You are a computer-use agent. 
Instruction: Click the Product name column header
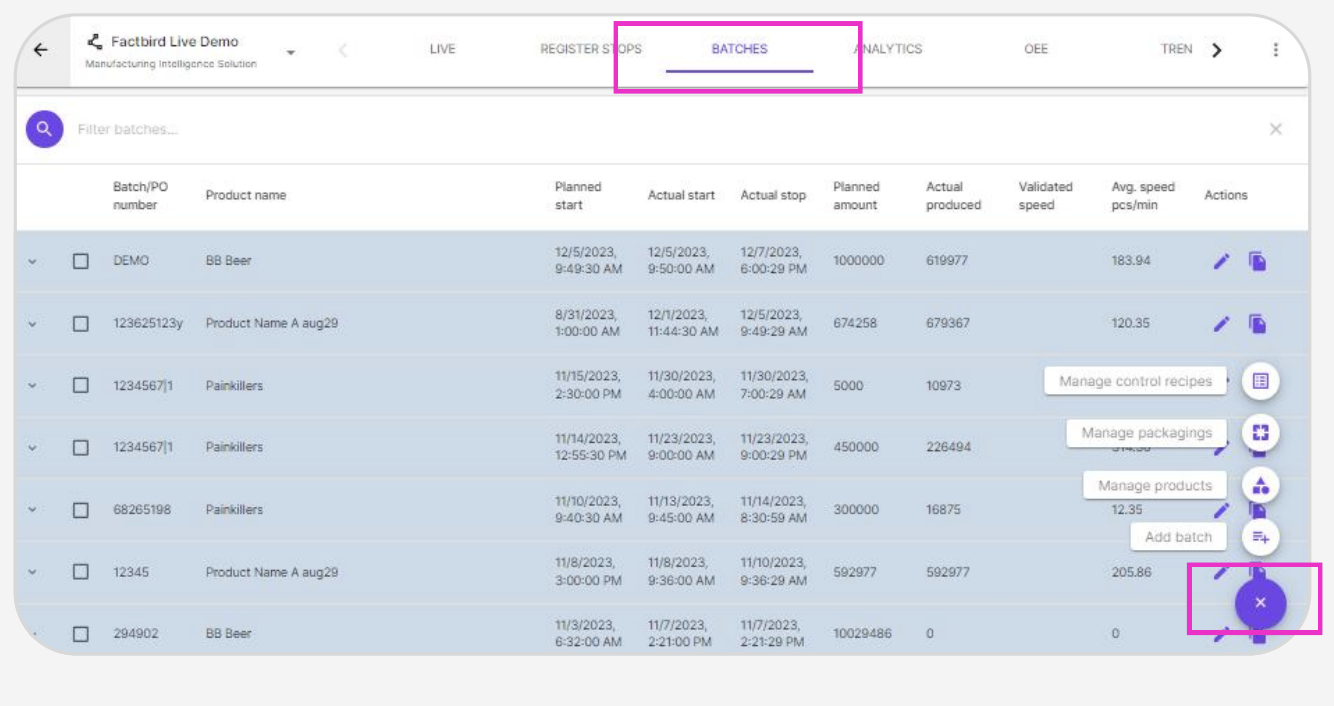[x=246, y=196]
